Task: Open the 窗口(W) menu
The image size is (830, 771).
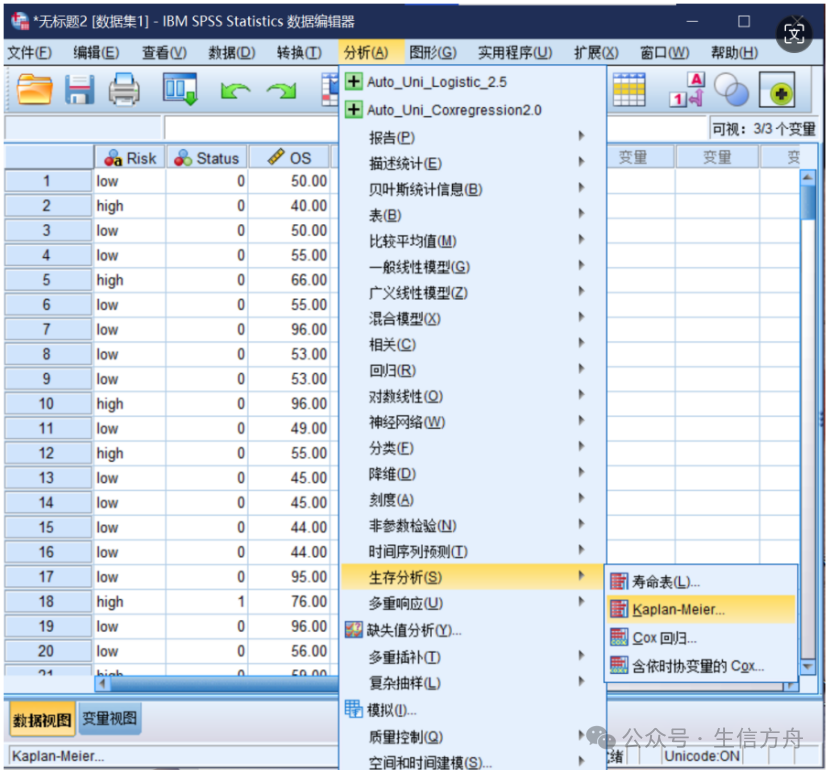Action: click(x=664, y=52)
